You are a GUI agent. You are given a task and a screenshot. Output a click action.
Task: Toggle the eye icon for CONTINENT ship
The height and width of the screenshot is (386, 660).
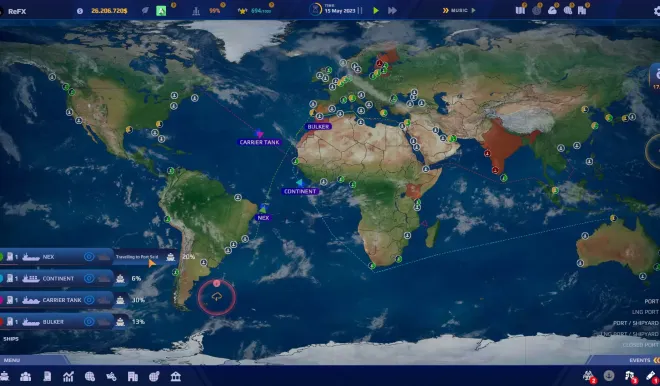[x=89, y=278]
